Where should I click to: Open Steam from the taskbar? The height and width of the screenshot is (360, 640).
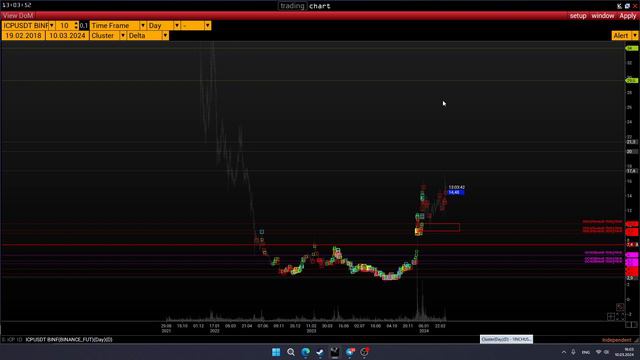click(x=320, y=352)
